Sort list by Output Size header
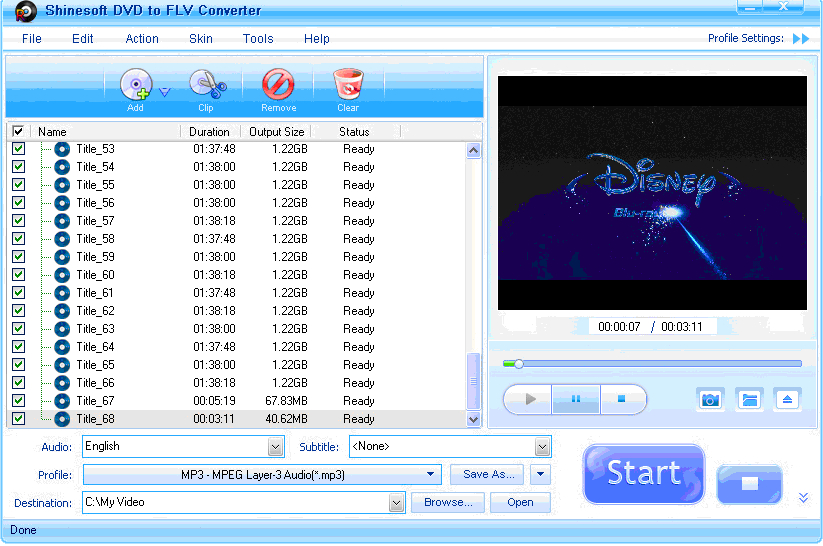Viewport: 823px width, 546px height. coord(276,132)
